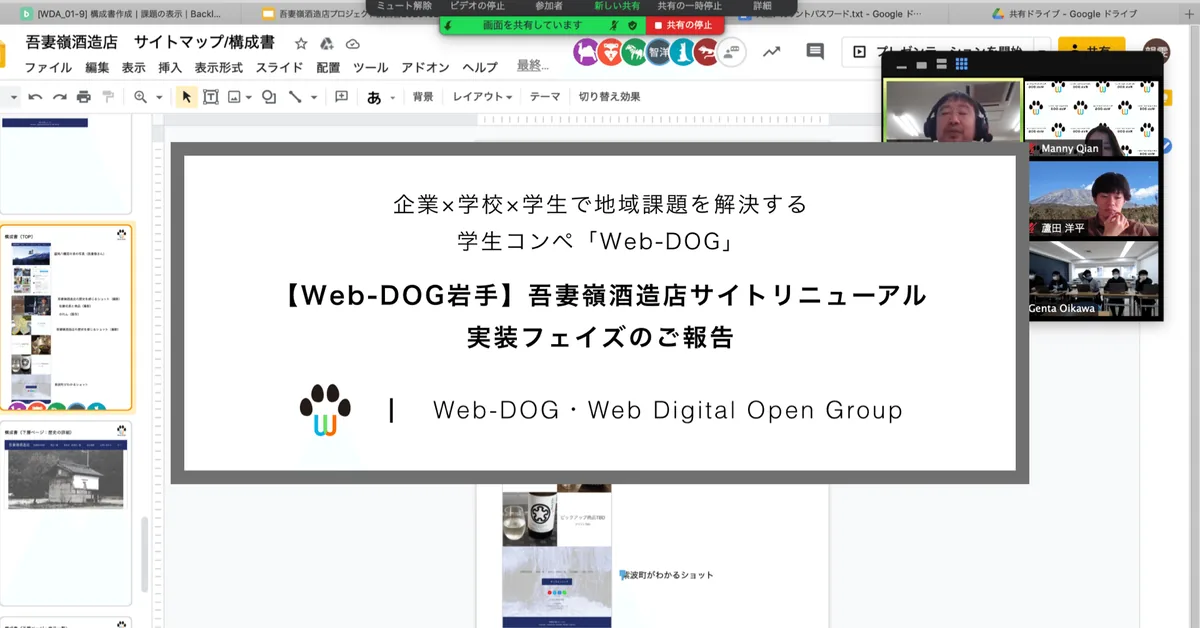The image size is (1200, 628).
Task: Open the ファイル menu
Action: point(48,67)
